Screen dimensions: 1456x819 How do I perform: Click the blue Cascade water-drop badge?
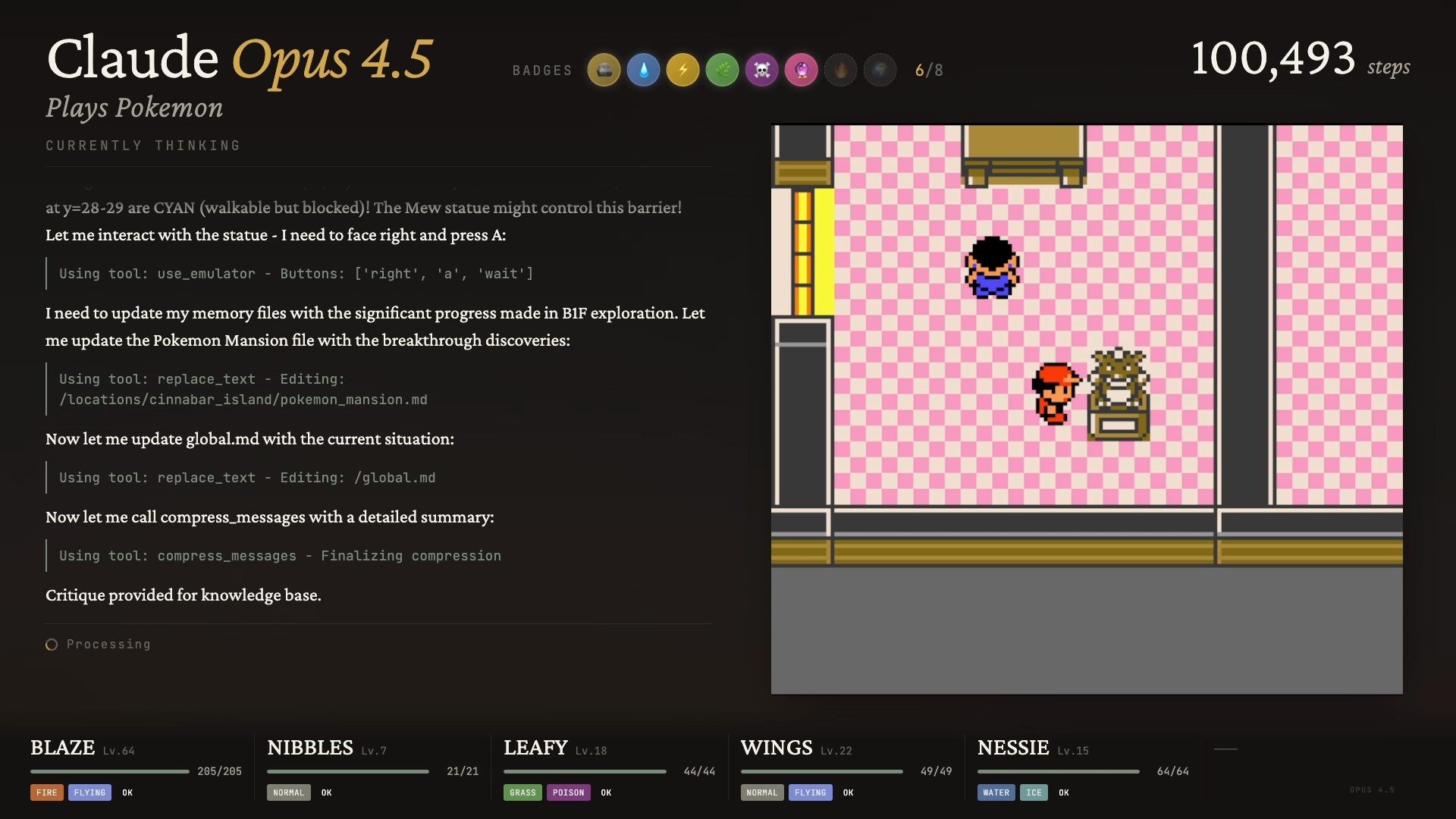pyautogui.click(x=643, y=71)
